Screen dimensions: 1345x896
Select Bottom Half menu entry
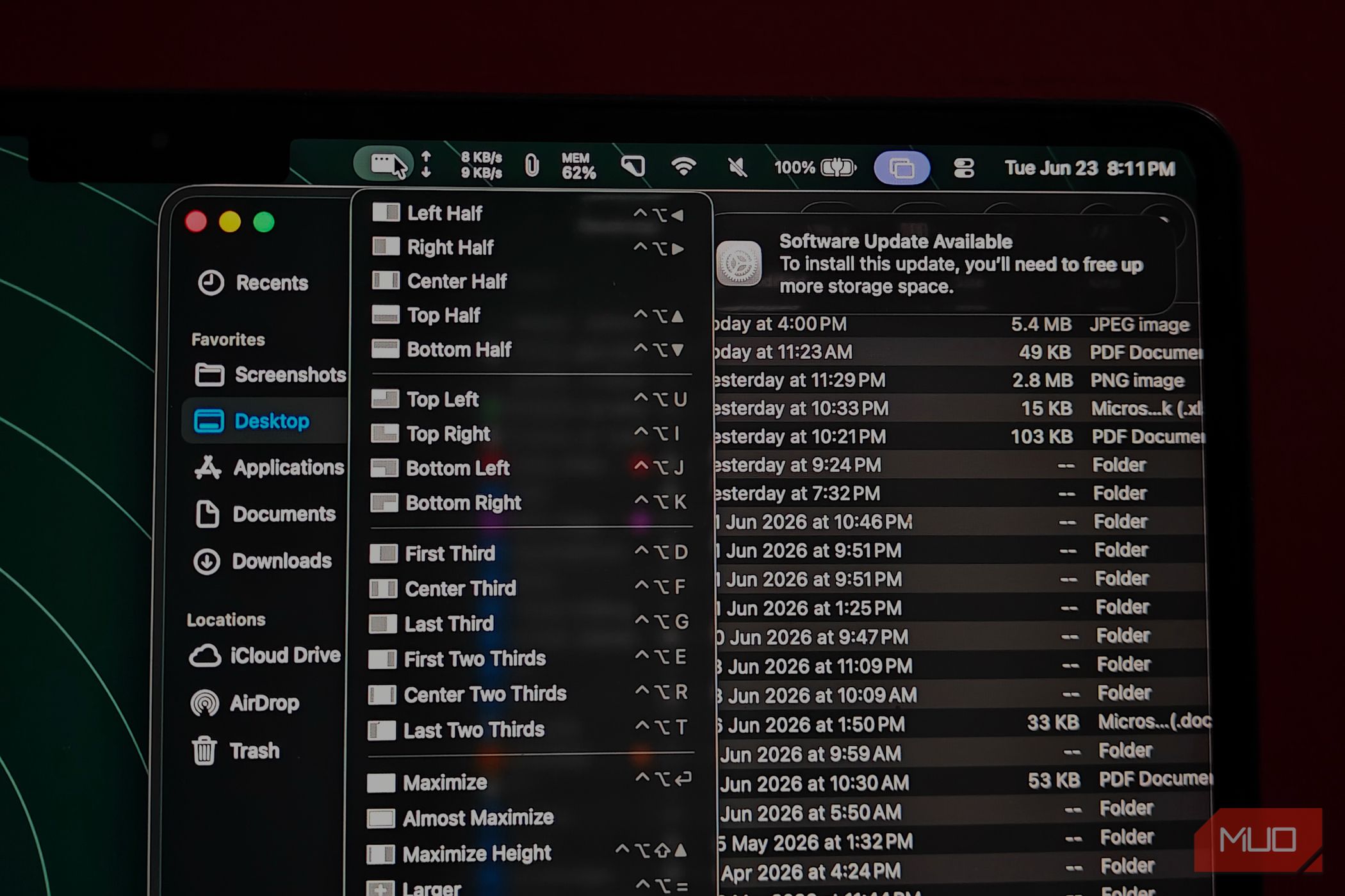tap(528, 349)
